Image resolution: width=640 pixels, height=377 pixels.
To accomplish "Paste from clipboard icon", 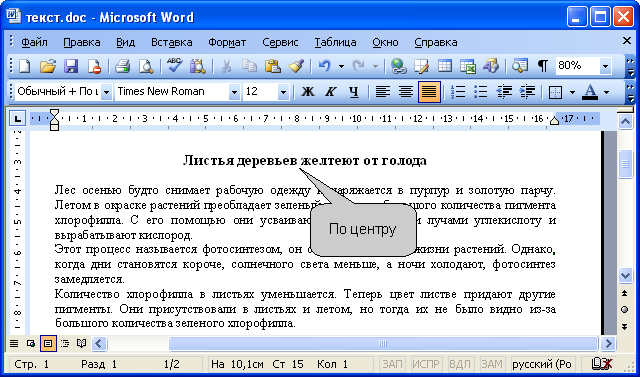I will (272, 66).
